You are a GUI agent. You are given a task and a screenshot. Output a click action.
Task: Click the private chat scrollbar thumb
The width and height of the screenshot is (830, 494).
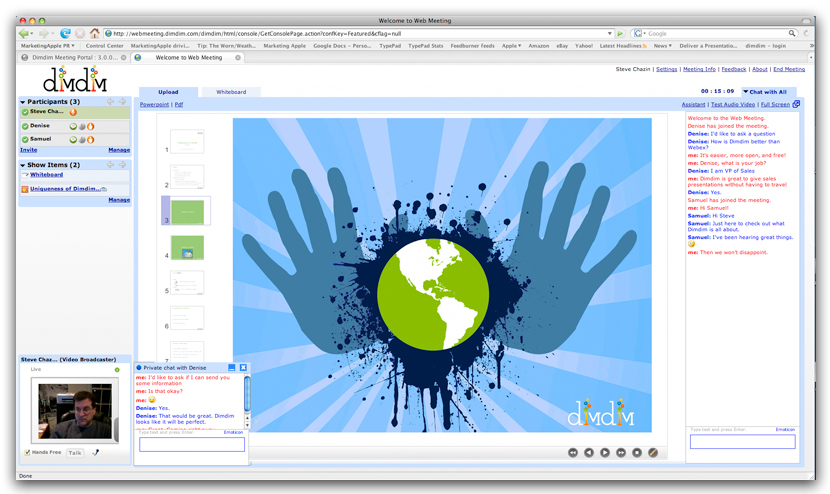click(x=247, y=393)
